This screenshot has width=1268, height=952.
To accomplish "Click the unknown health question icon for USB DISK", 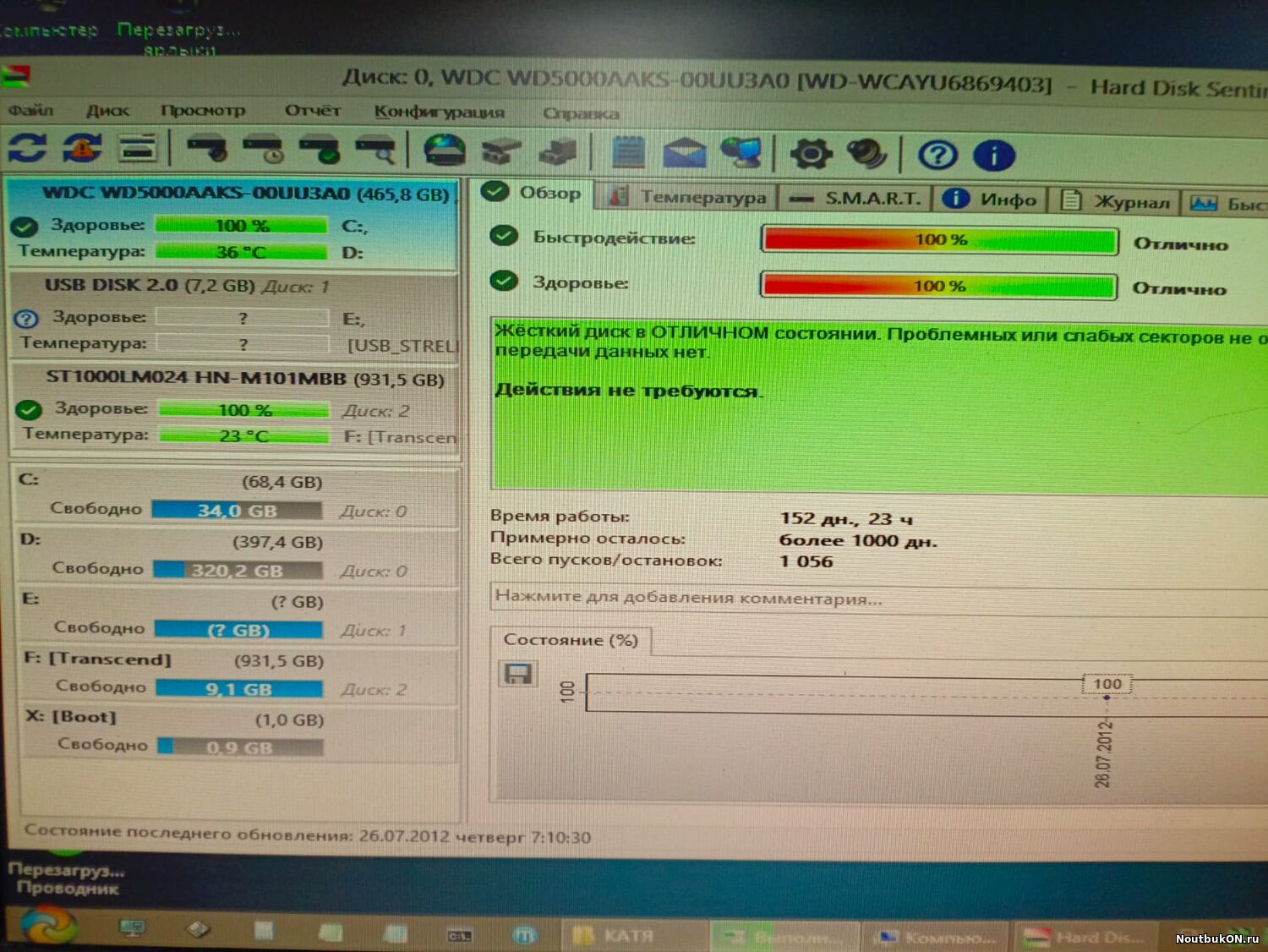I will click(x=27, y=319).
